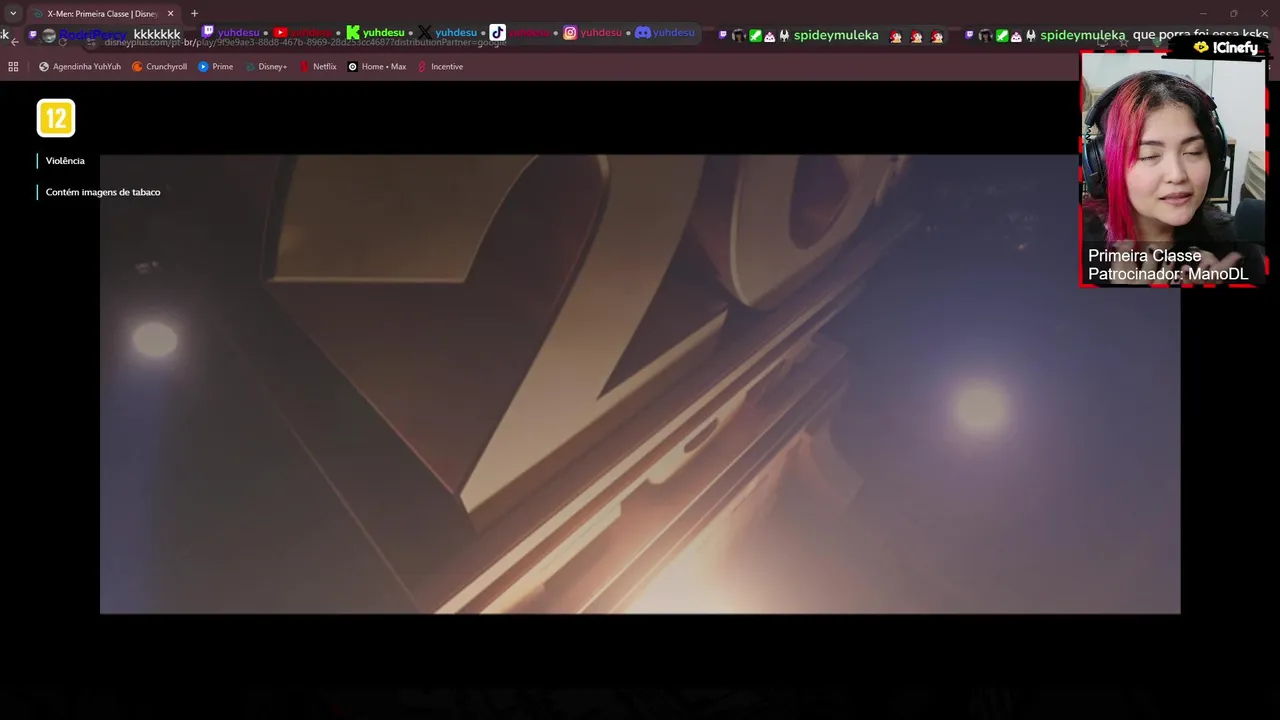
Task: Open the Incentive bookmark
Action: point(440,67)
